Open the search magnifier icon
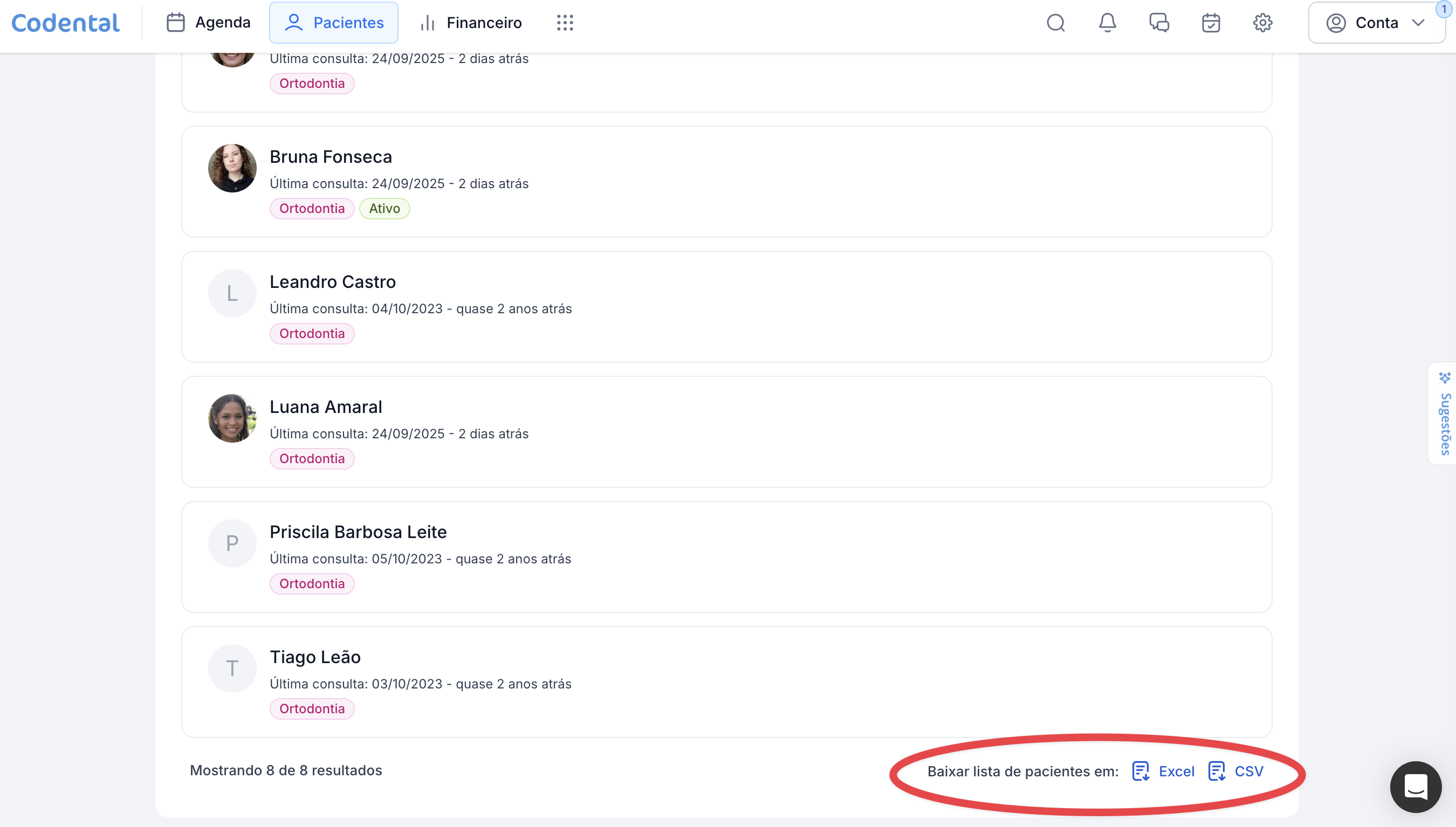Screen dimensions: 1456x827 click(1055, 23)
